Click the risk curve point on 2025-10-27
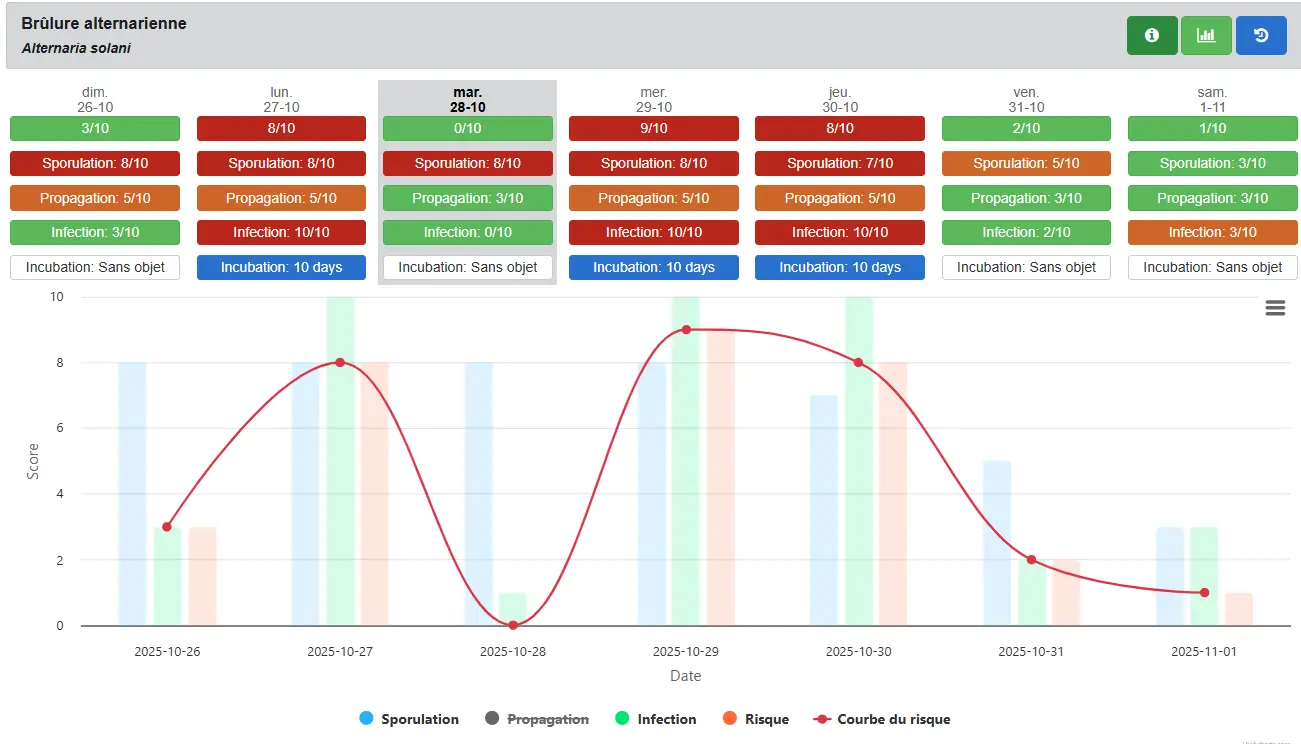Viewport: 1301px width, 744px height. pyautogui.click(x=340, y=362)
